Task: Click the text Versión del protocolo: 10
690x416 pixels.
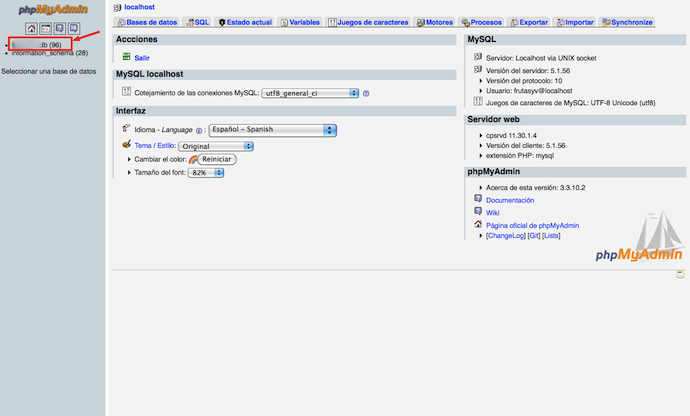Action: 524,81
